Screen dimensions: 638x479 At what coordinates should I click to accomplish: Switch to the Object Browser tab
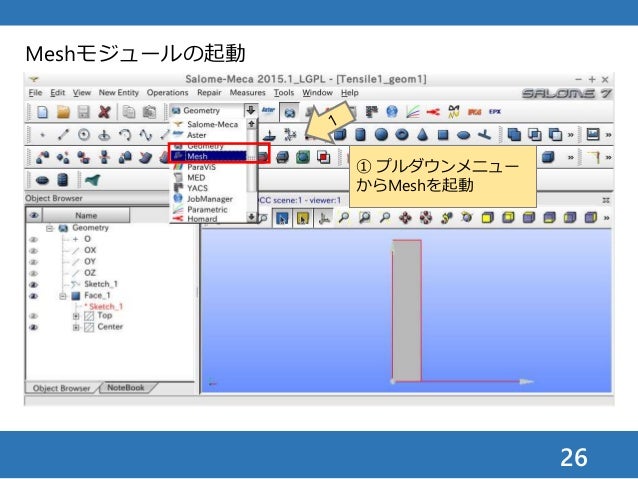pos(61,388)
